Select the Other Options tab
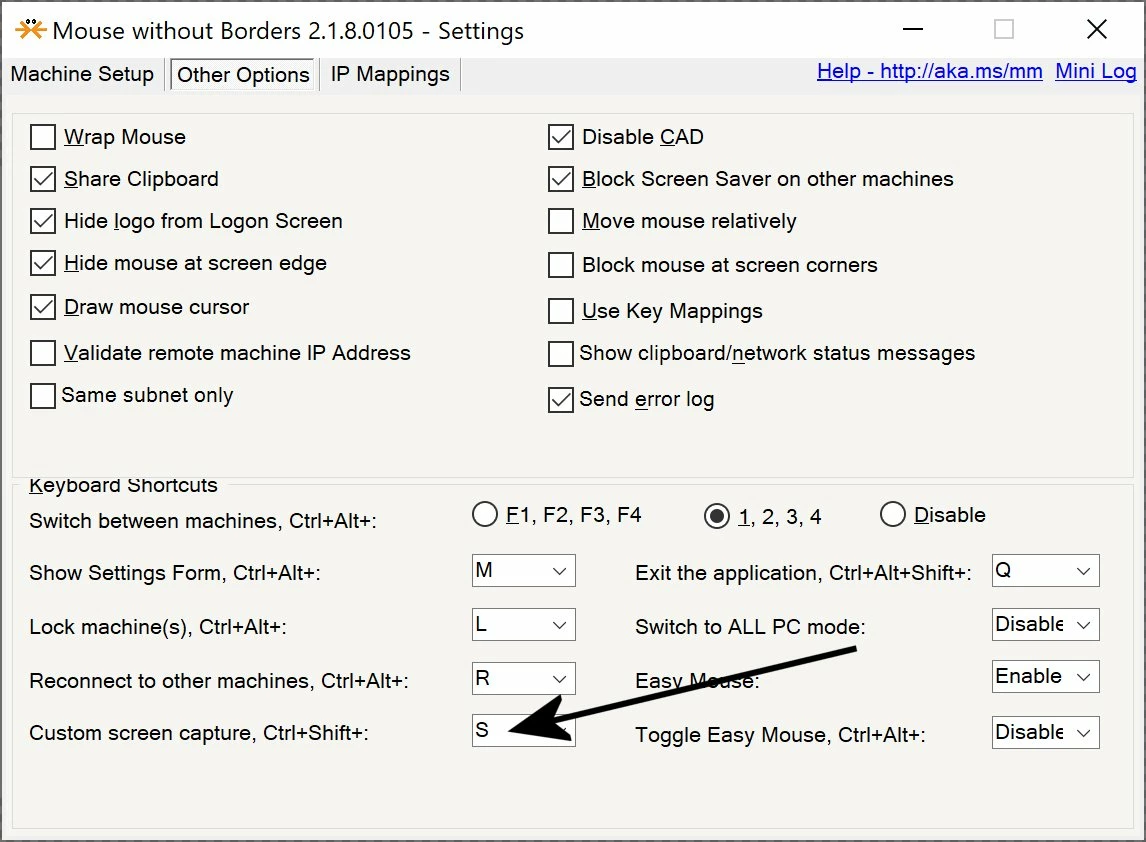 243,75
